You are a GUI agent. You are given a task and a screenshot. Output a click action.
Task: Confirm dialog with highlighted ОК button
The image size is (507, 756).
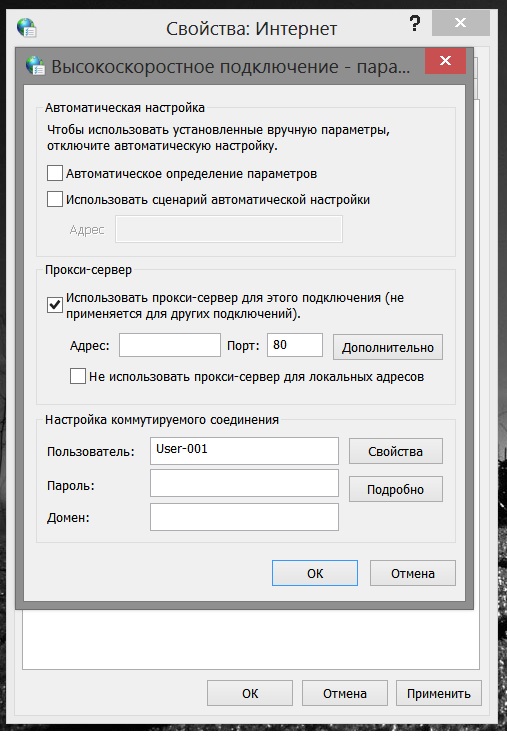315,573
